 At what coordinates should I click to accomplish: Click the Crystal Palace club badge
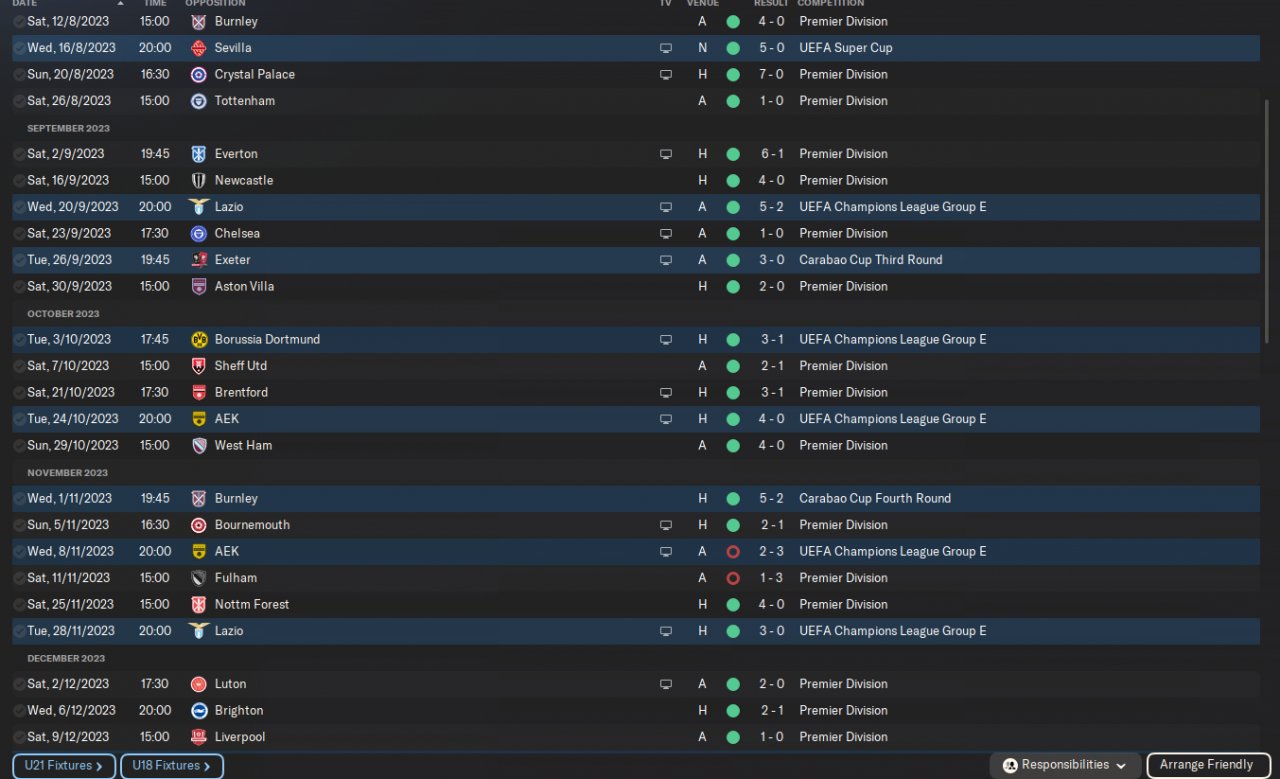[x=198, y=75]
